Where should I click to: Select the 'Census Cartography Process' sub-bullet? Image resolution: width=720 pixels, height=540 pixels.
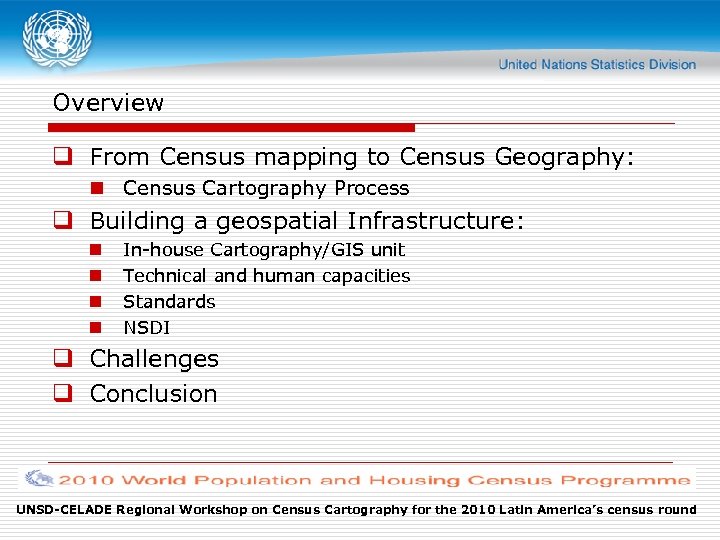[266, 188]
